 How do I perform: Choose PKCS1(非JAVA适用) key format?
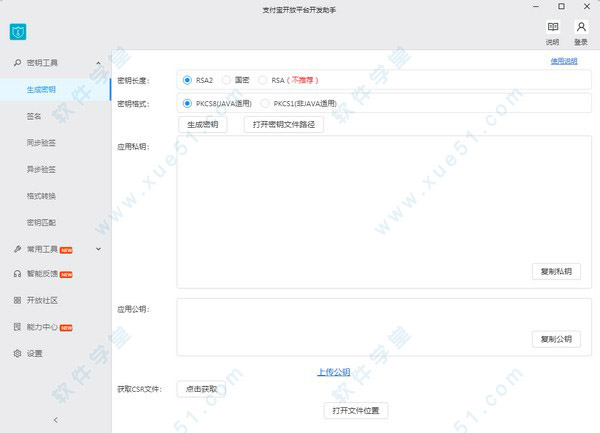tap(265, 104)
